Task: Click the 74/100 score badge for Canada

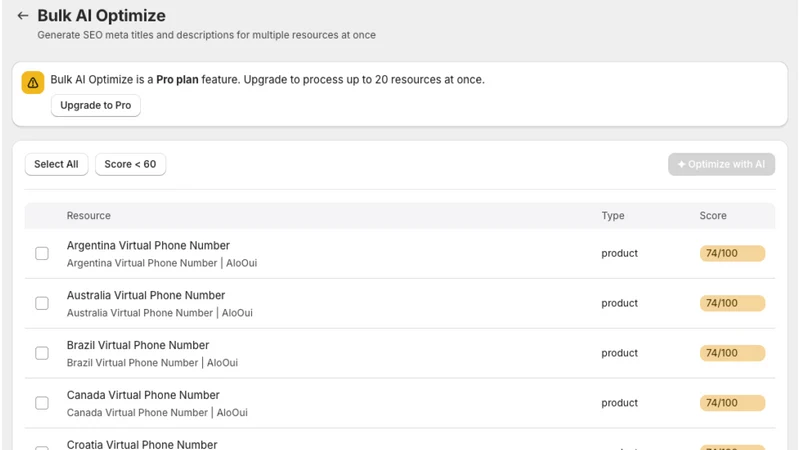Action: [732, 403]
